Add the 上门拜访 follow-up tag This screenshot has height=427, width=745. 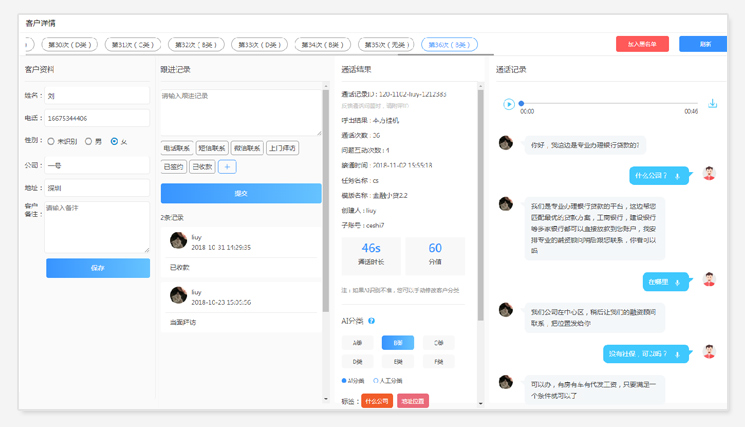pos(282,148)
